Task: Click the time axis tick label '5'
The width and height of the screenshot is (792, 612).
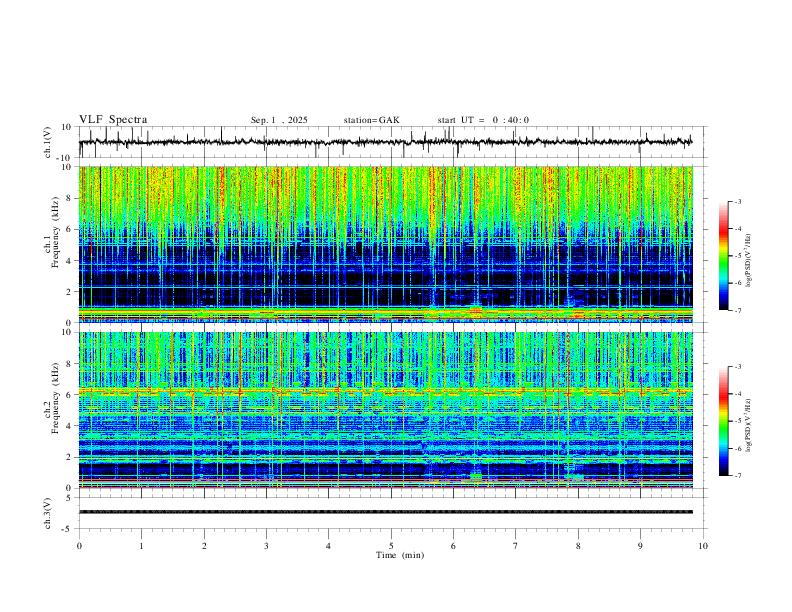Action: click(x=391, y=546)
